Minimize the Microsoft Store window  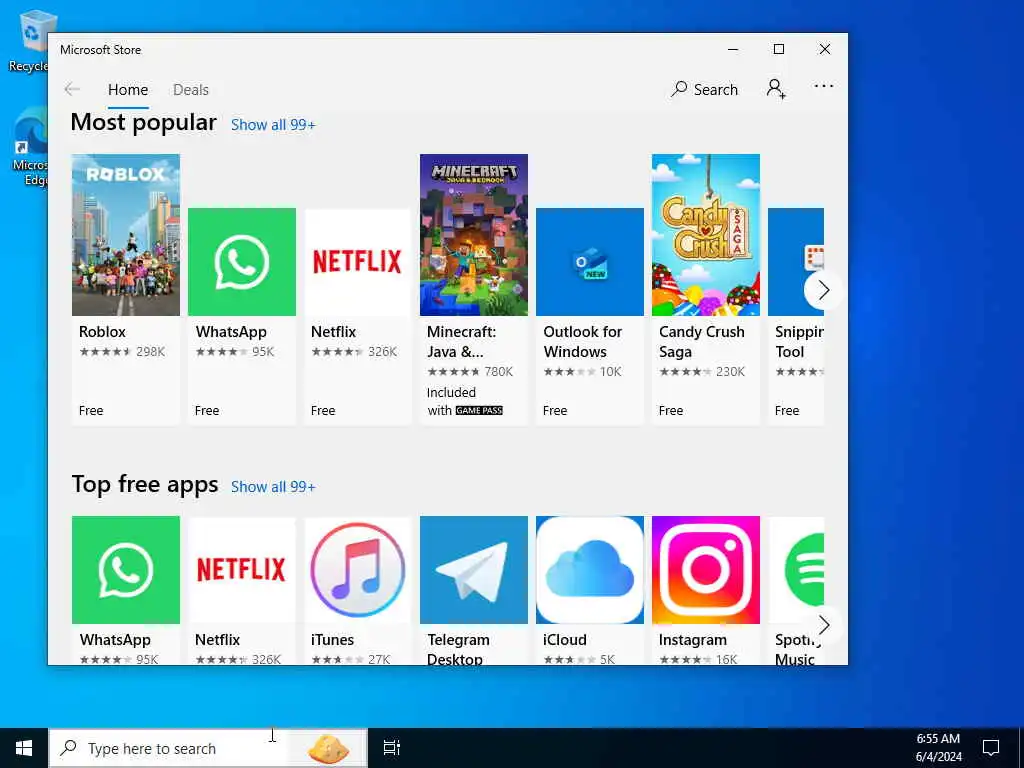(733, 49)
